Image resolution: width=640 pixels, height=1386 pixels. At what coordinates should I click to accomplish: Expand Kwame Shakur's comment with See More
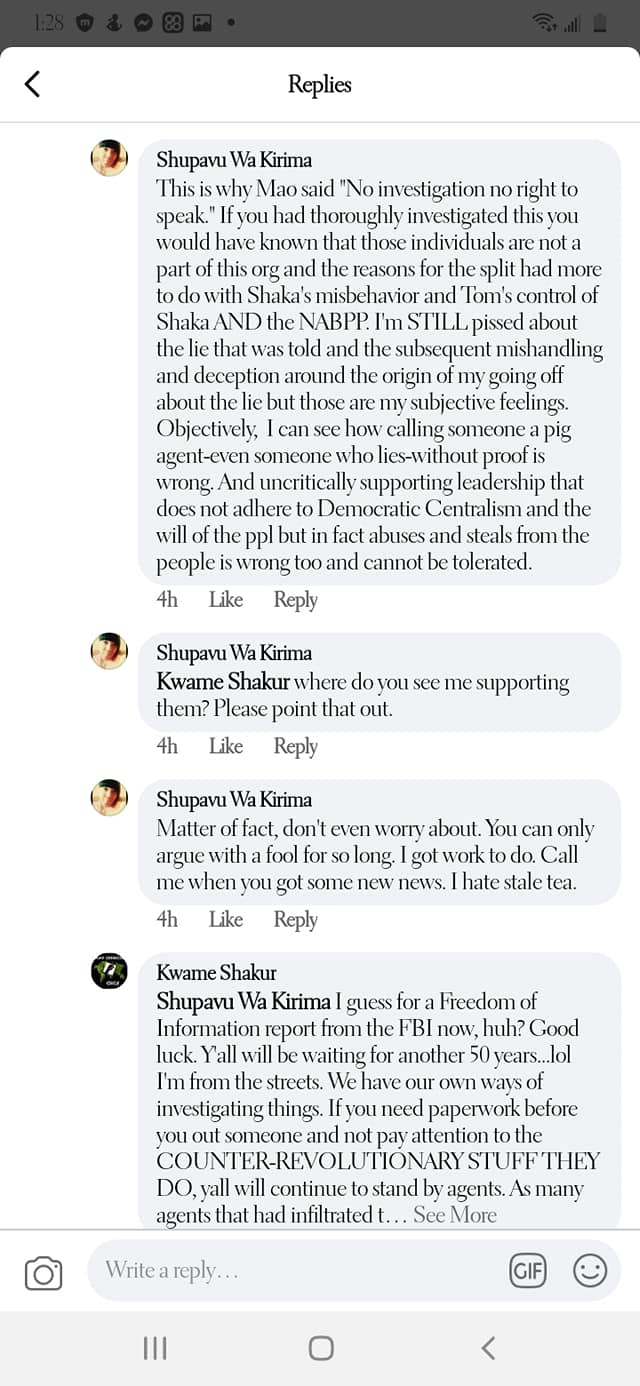tap(455, 1215)
